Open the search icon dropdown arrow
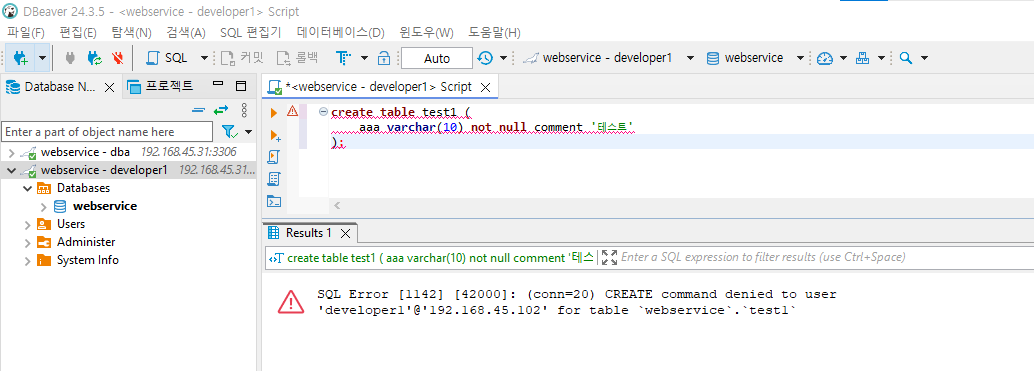This screenshot has height=371, width=1034. coord(924,58)
